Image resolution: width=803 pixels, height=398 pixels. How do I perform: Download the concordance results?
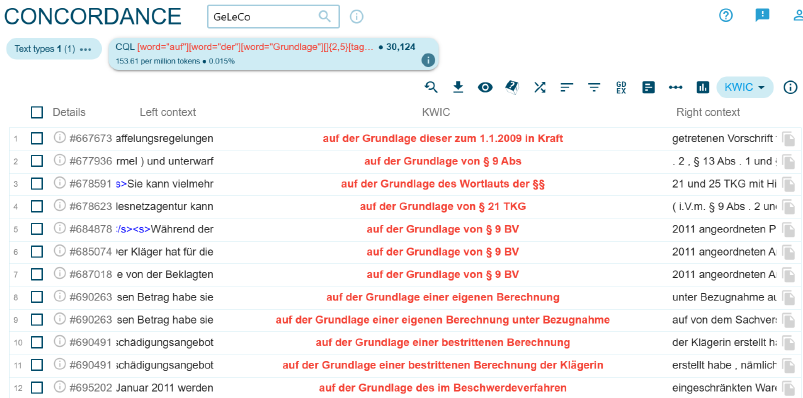coord(458,88)
